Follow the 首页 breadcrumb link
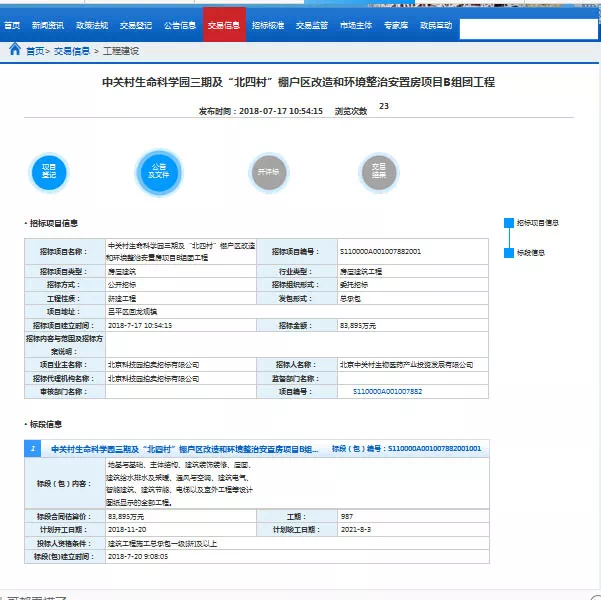Viewport: 601px width, 600px height. pos(35,51)
